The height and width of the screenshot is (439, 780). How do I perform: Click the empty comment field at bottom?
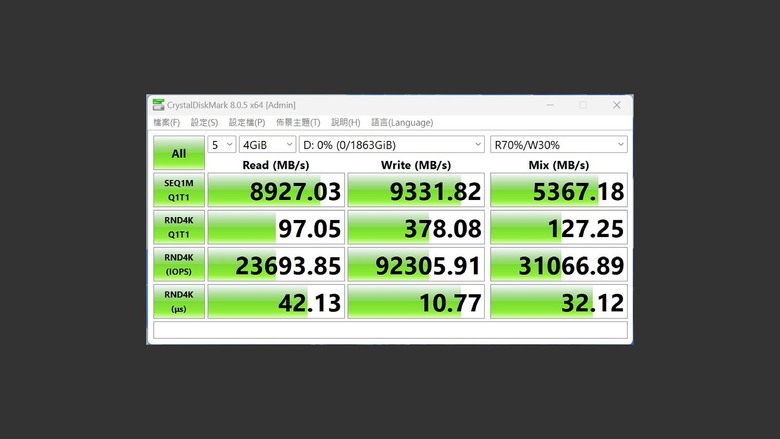(390, 330)
